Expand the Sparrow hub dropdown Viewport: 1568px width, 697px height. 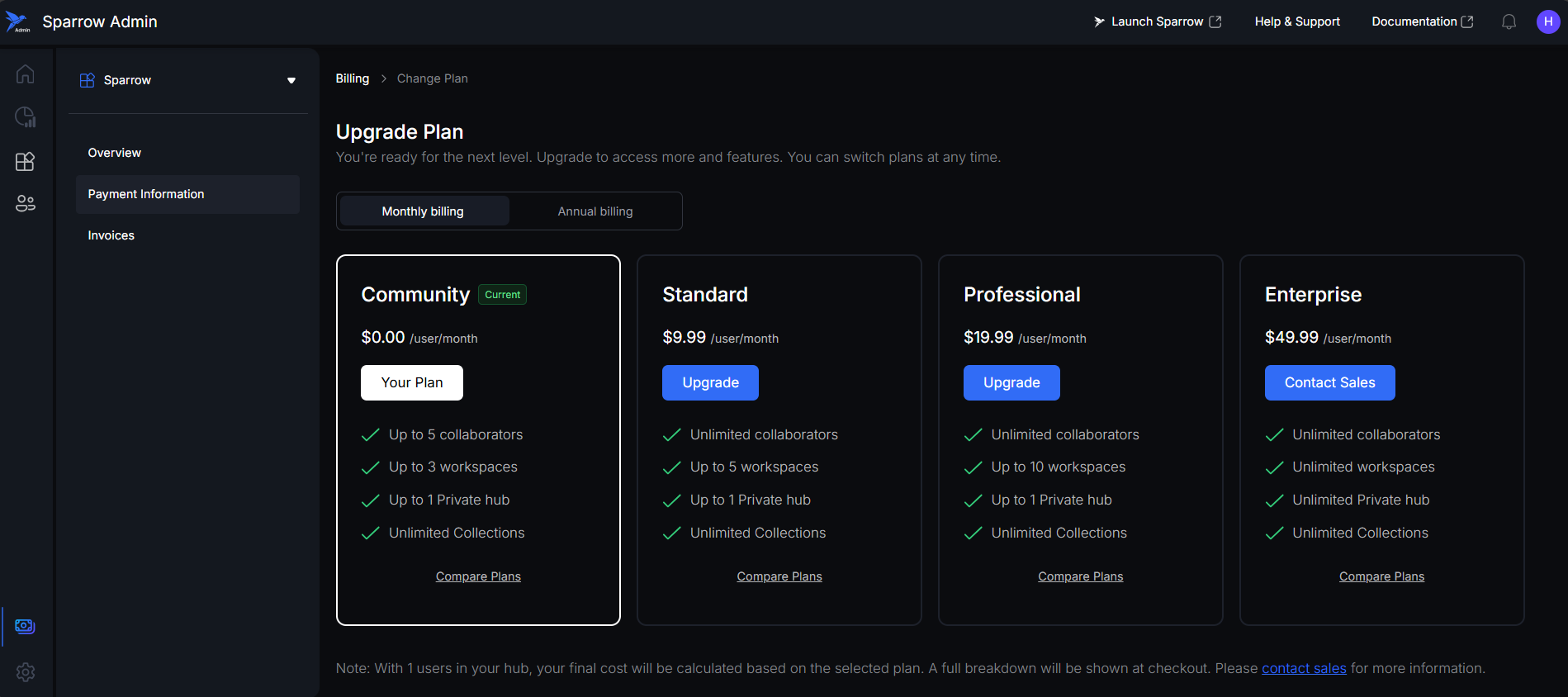291,80
